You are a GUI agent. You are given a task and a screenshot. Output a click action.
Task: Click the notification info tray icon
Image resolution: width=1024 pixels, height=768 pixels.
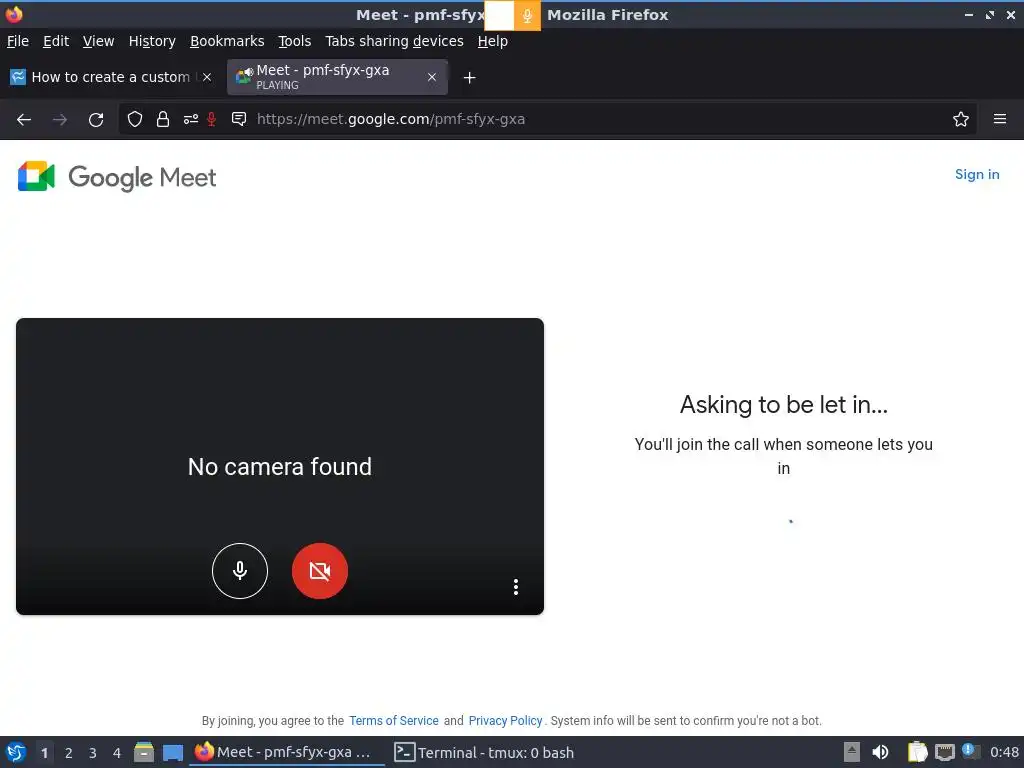coord(971,752)
